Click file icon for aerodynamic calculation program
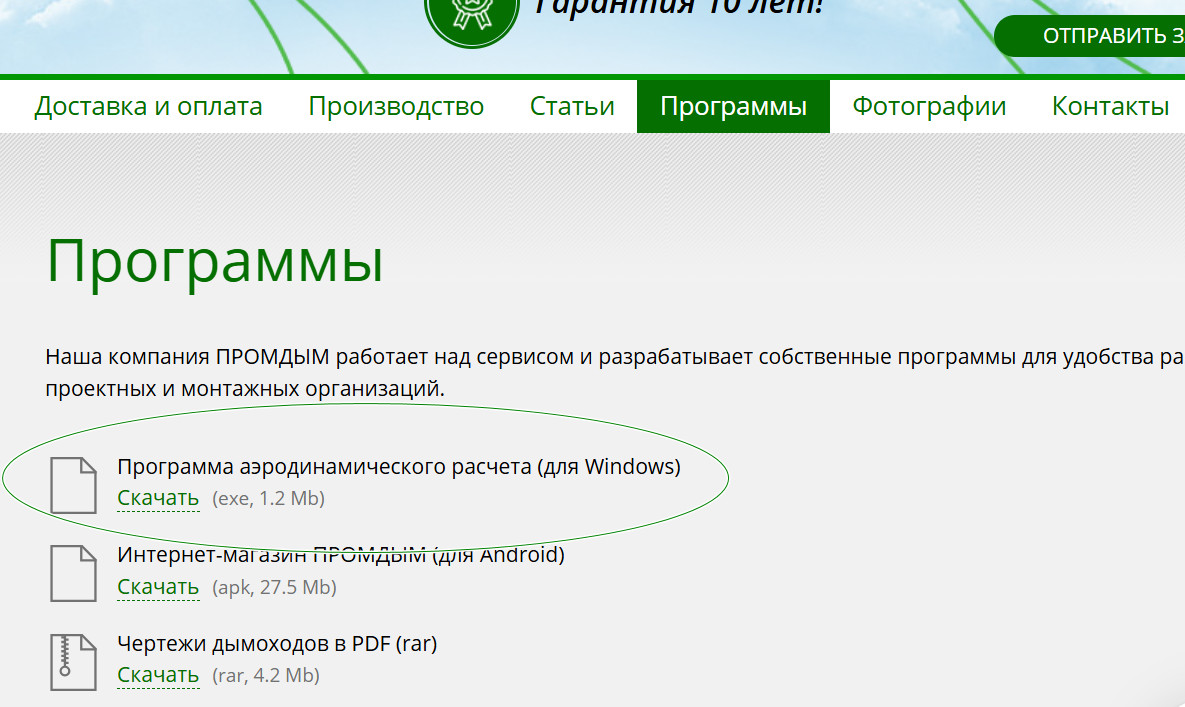The height and width of the screenshot is (707, 1185). 74,484
